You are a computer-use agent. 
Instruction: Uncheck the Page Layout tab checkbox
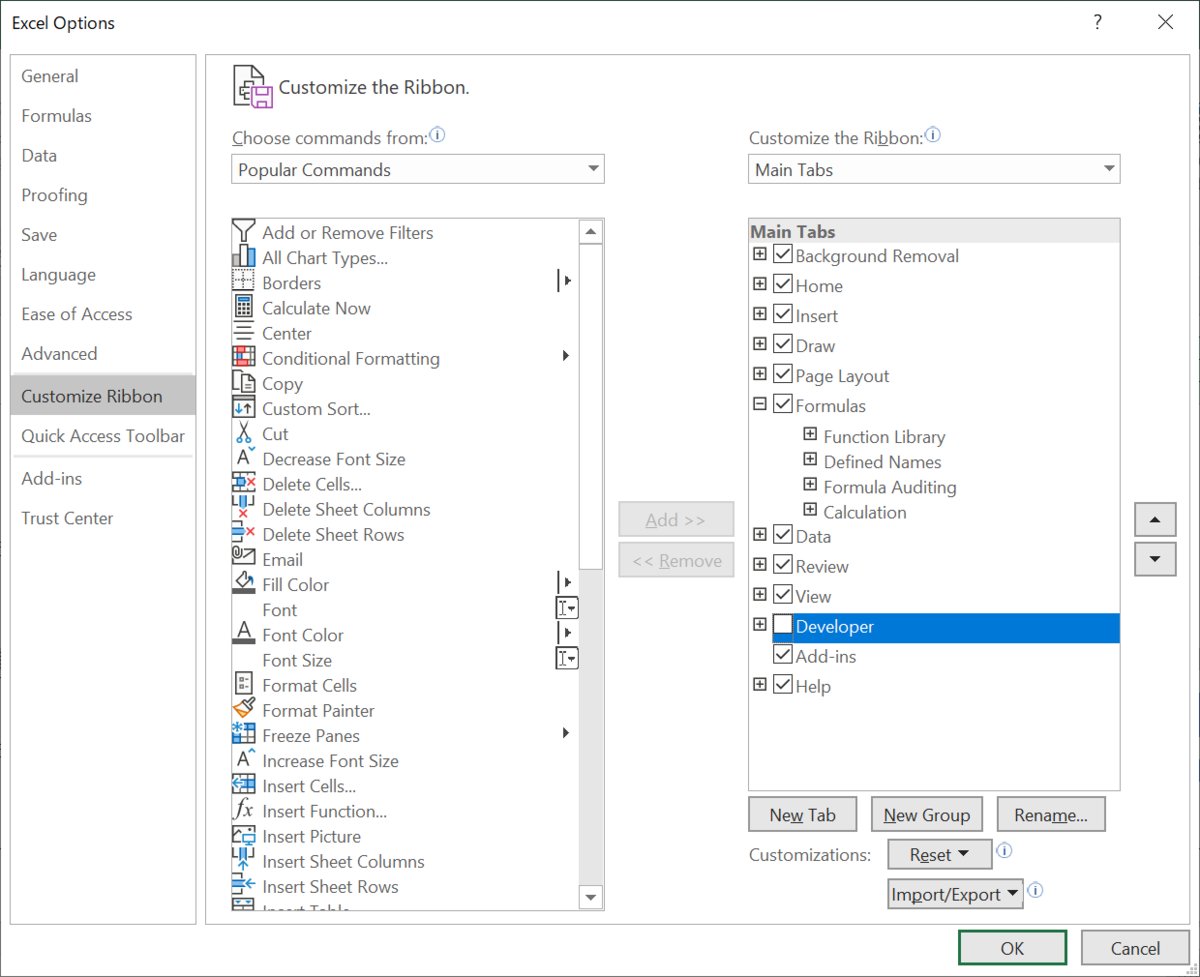click(783, 375)
